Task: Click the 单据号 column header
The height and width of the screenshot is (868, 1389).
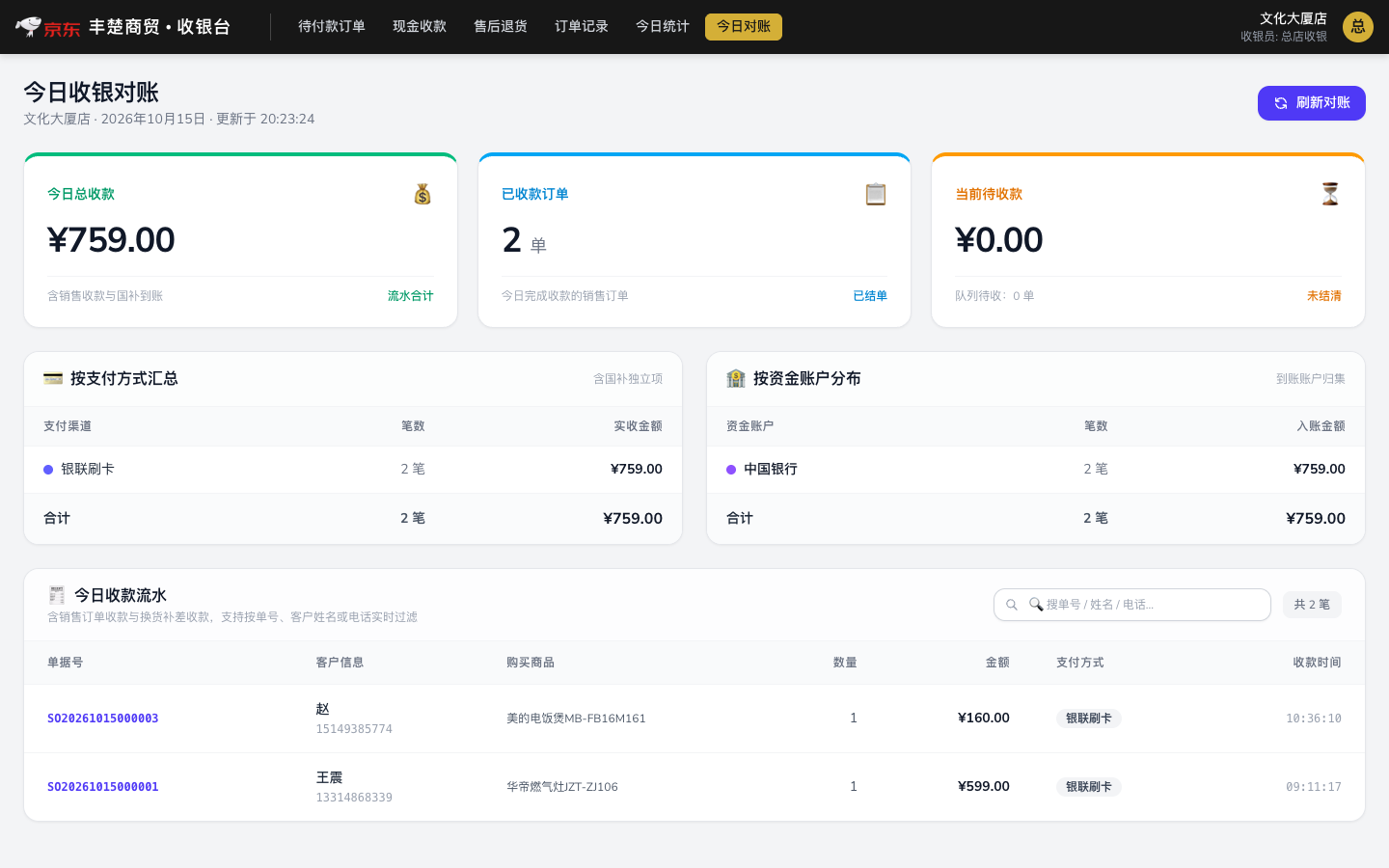Action: pyautogui.click(x=66, y=663)
